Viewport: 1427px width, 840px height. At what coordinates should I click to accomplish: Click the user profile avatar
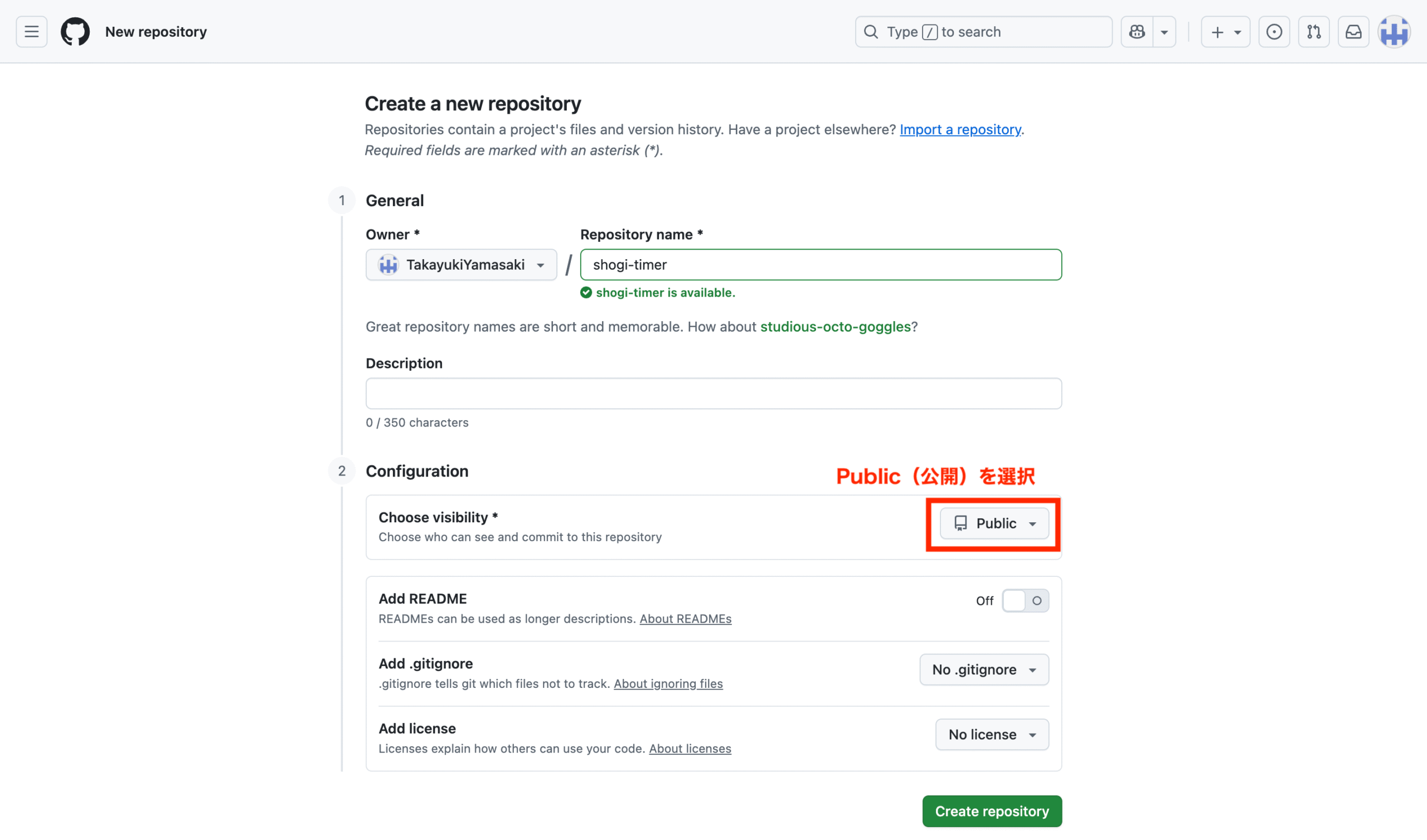1394,32
